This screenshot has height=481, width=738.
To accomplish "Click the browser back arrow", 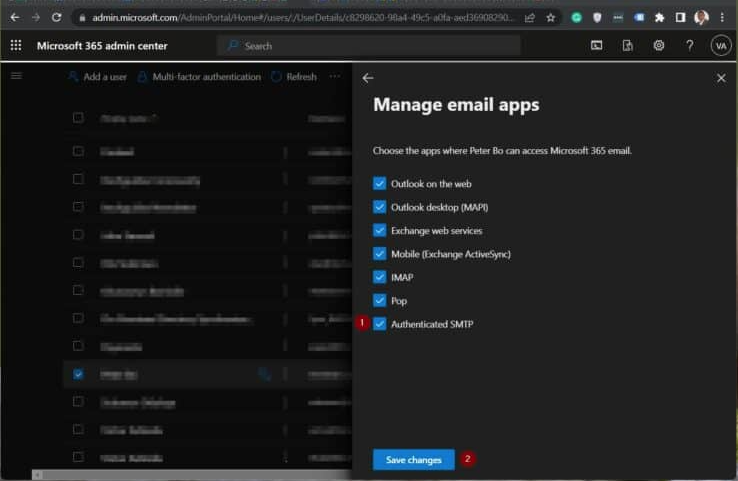I will pyautogui.click(x=15, y=17).
